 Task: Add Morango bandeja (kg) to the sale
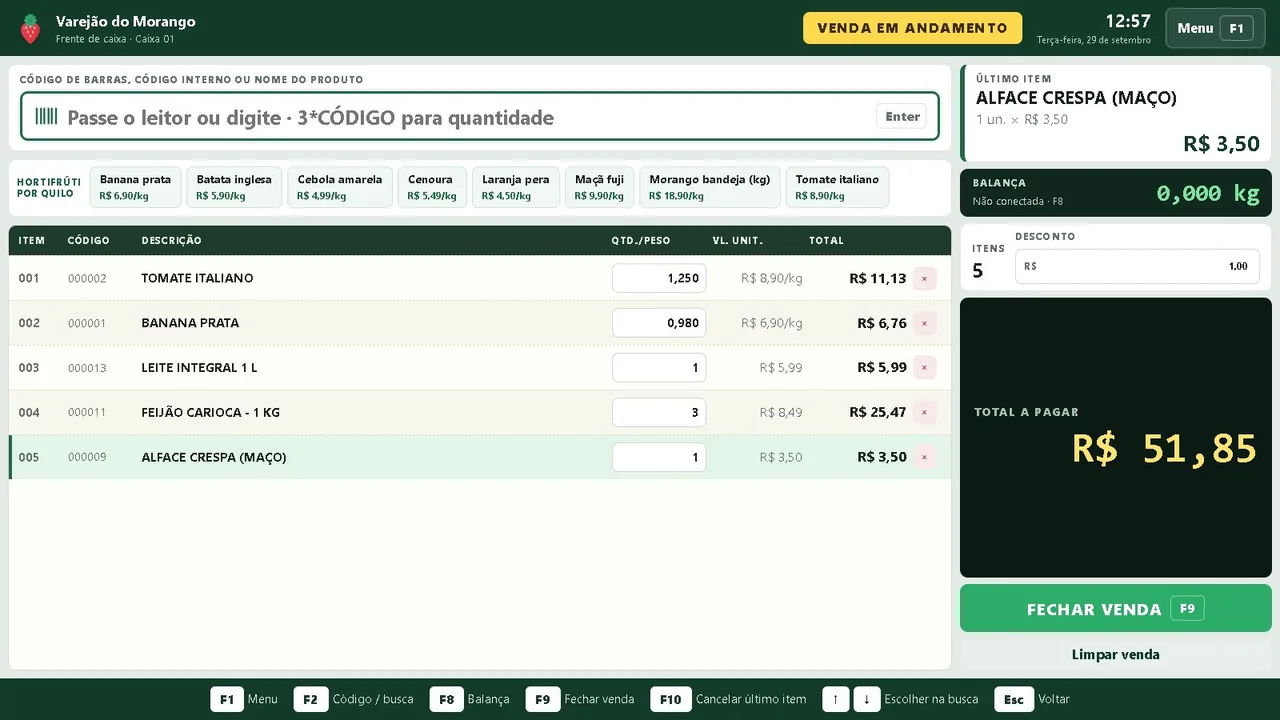[710, 187]
